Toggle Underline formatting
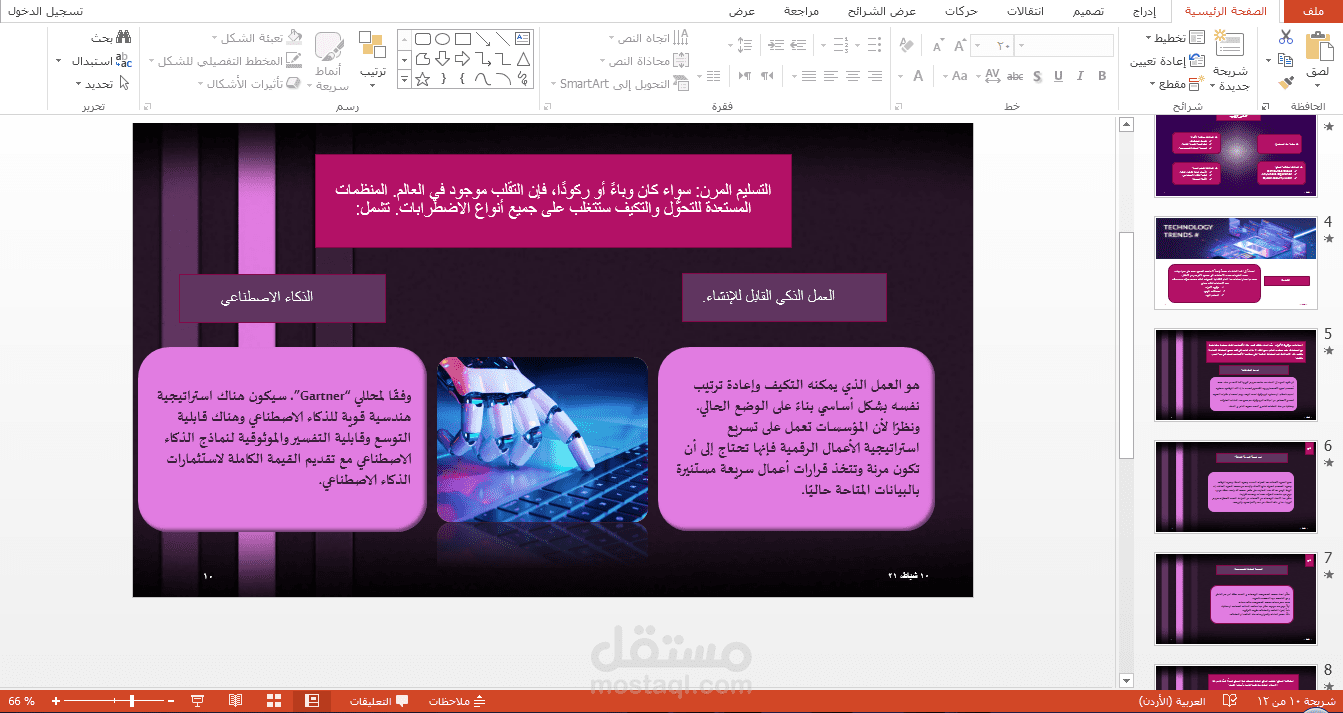 coord(1056,76)
